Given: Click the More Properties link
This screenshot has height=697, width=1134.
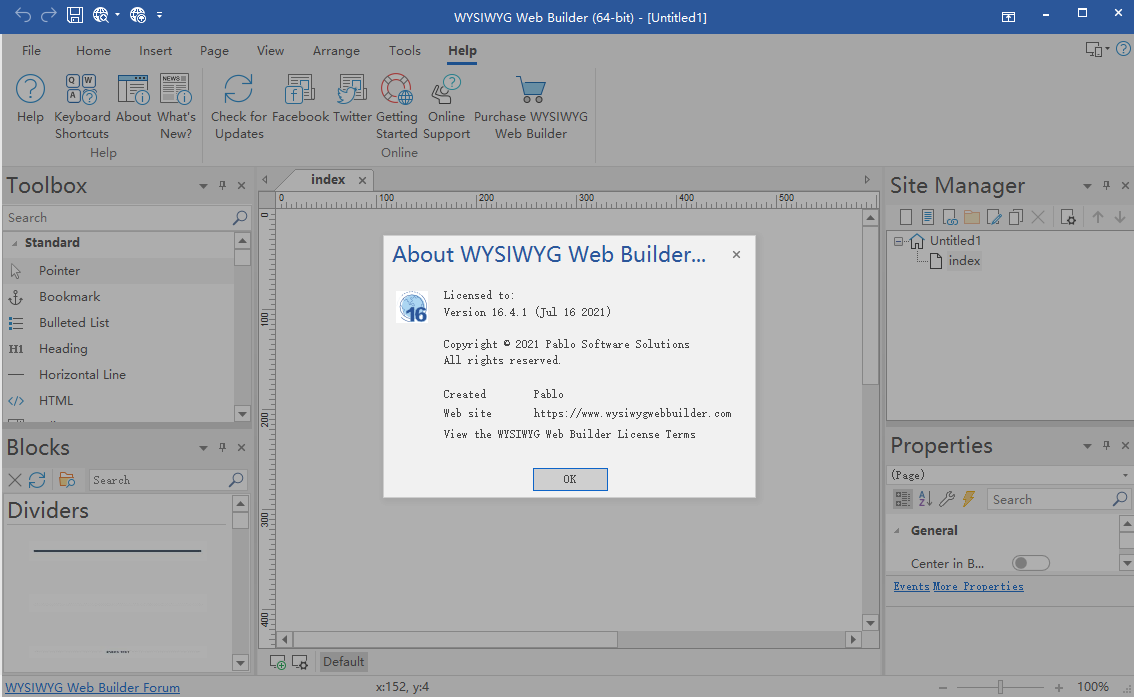Looking at the screenshot, I should (x=977, y=586).
